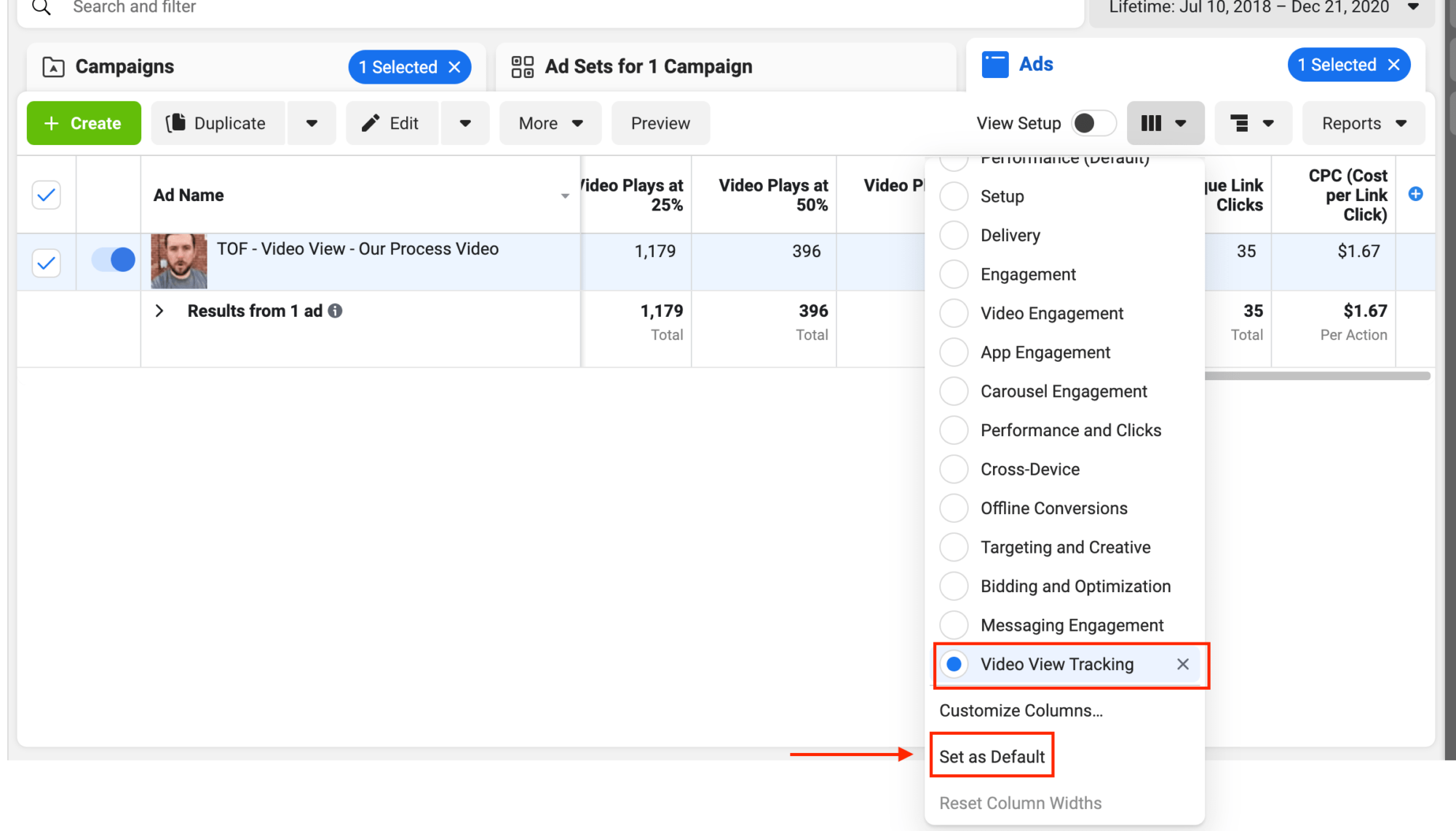
Task: Click the blue Ads panel icon
Action: coord(995,64)
